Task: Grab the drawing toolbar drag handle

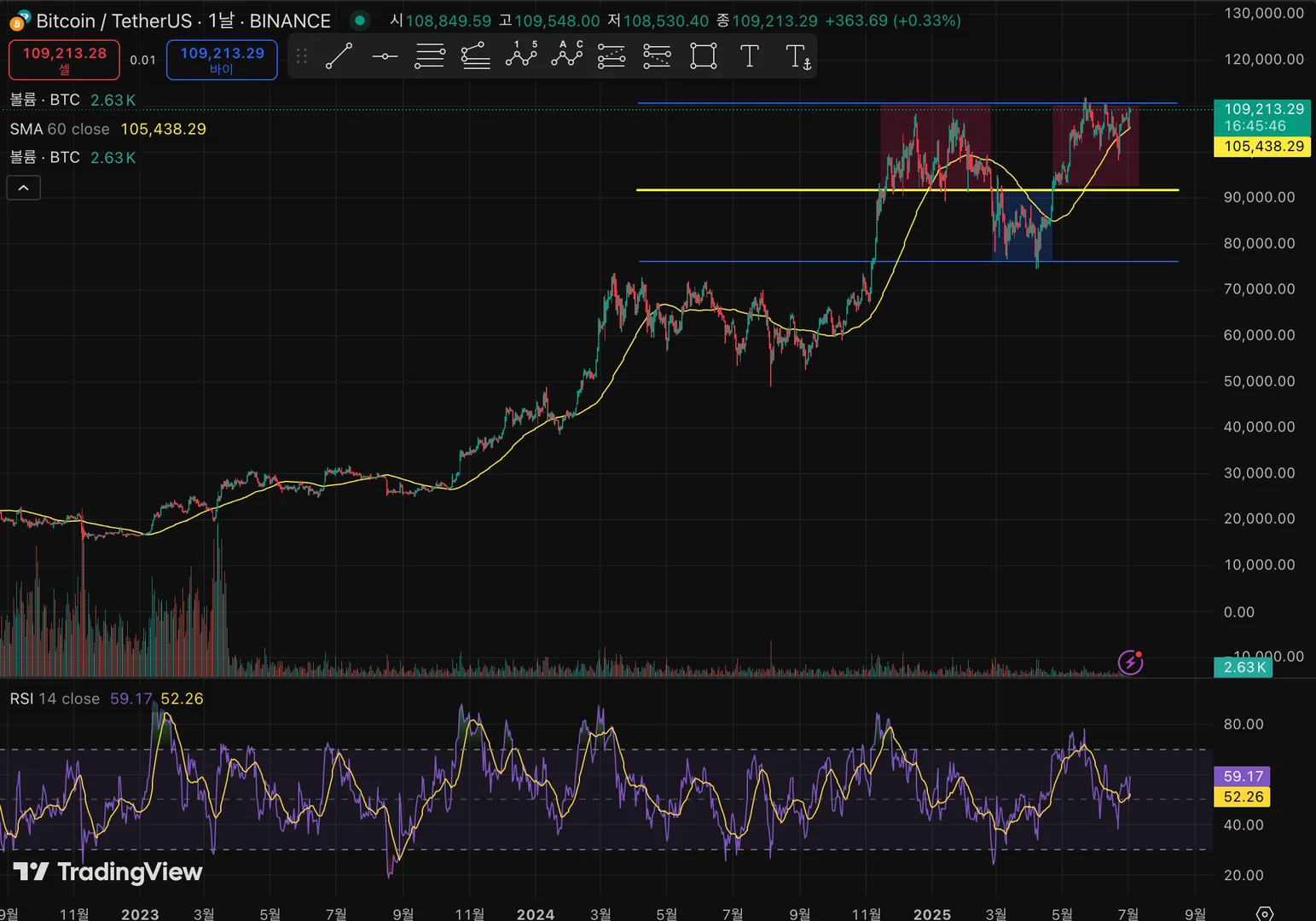Action: pyautogui.click(x=302, y=57)
